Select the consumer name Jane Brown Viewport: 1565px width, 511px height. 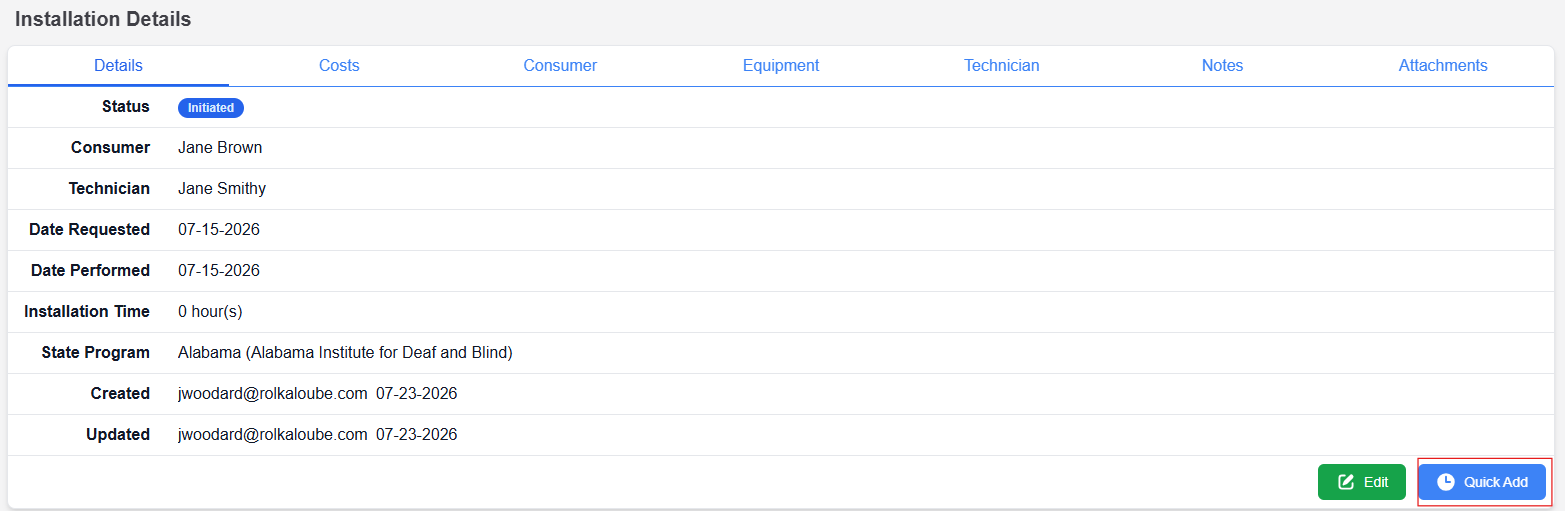click(220, 148)
